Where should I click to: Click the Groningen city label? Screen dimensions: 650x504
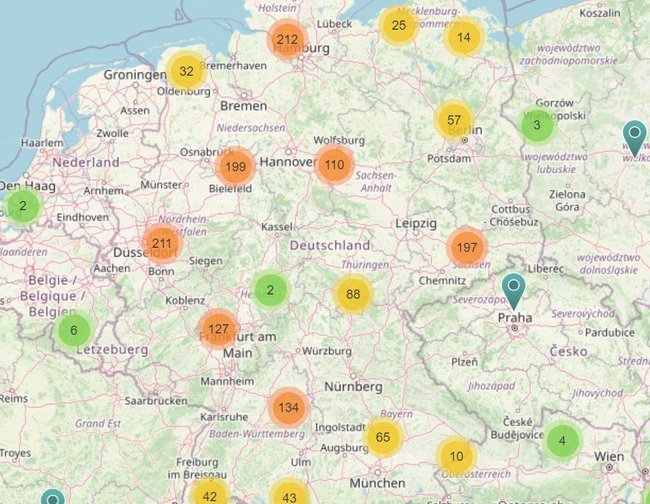coord(135,75)
